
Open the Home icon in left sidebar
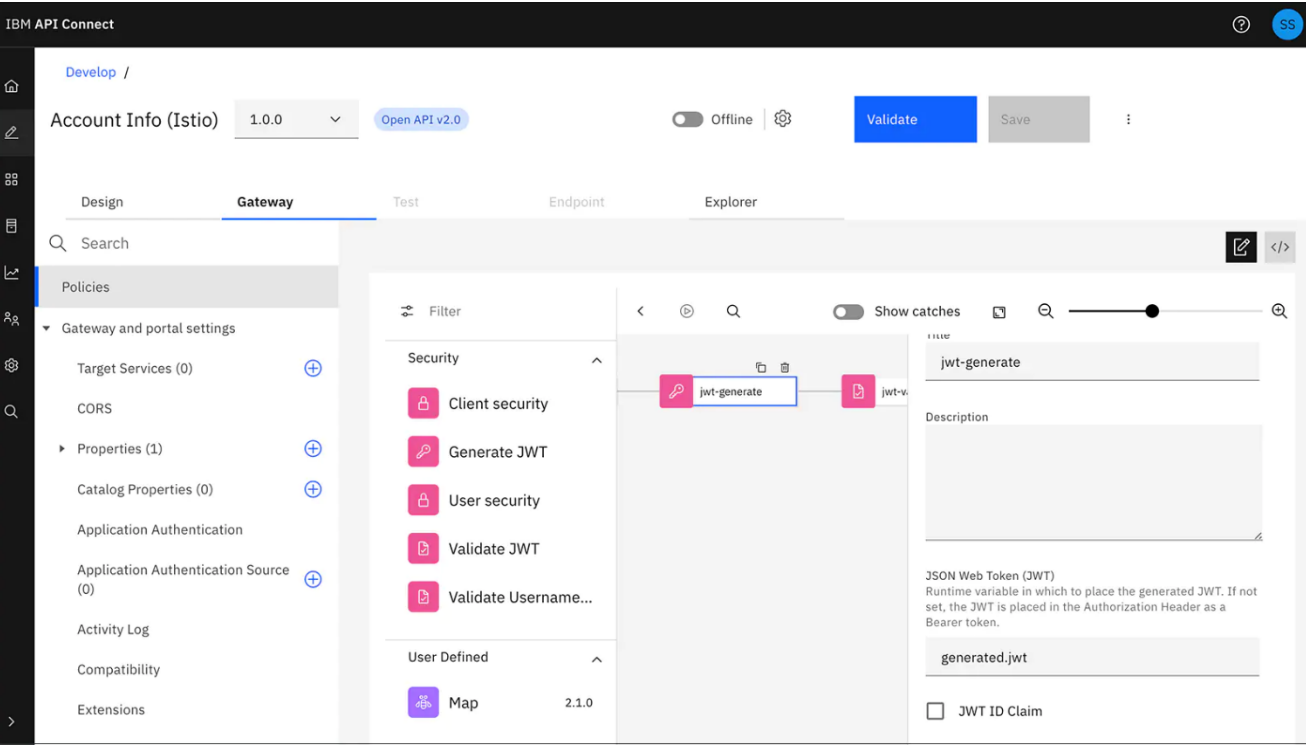click(12, 86)
